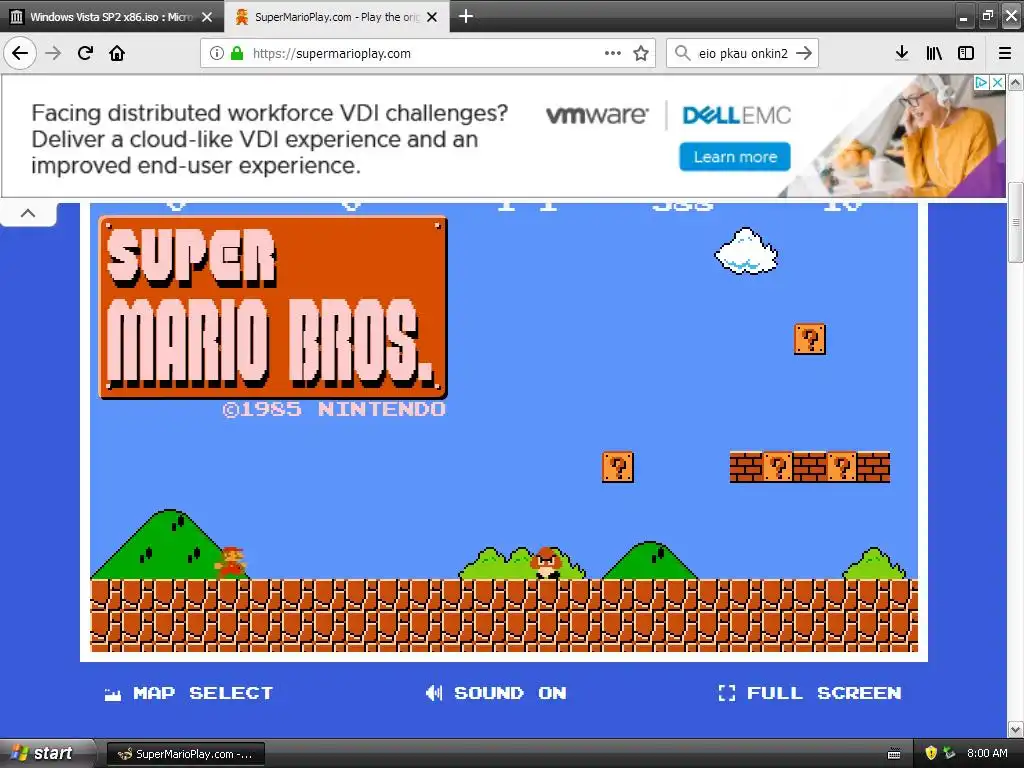
Task: Click the page scrollbar down arrow
Action: (x=1016, y=728)
